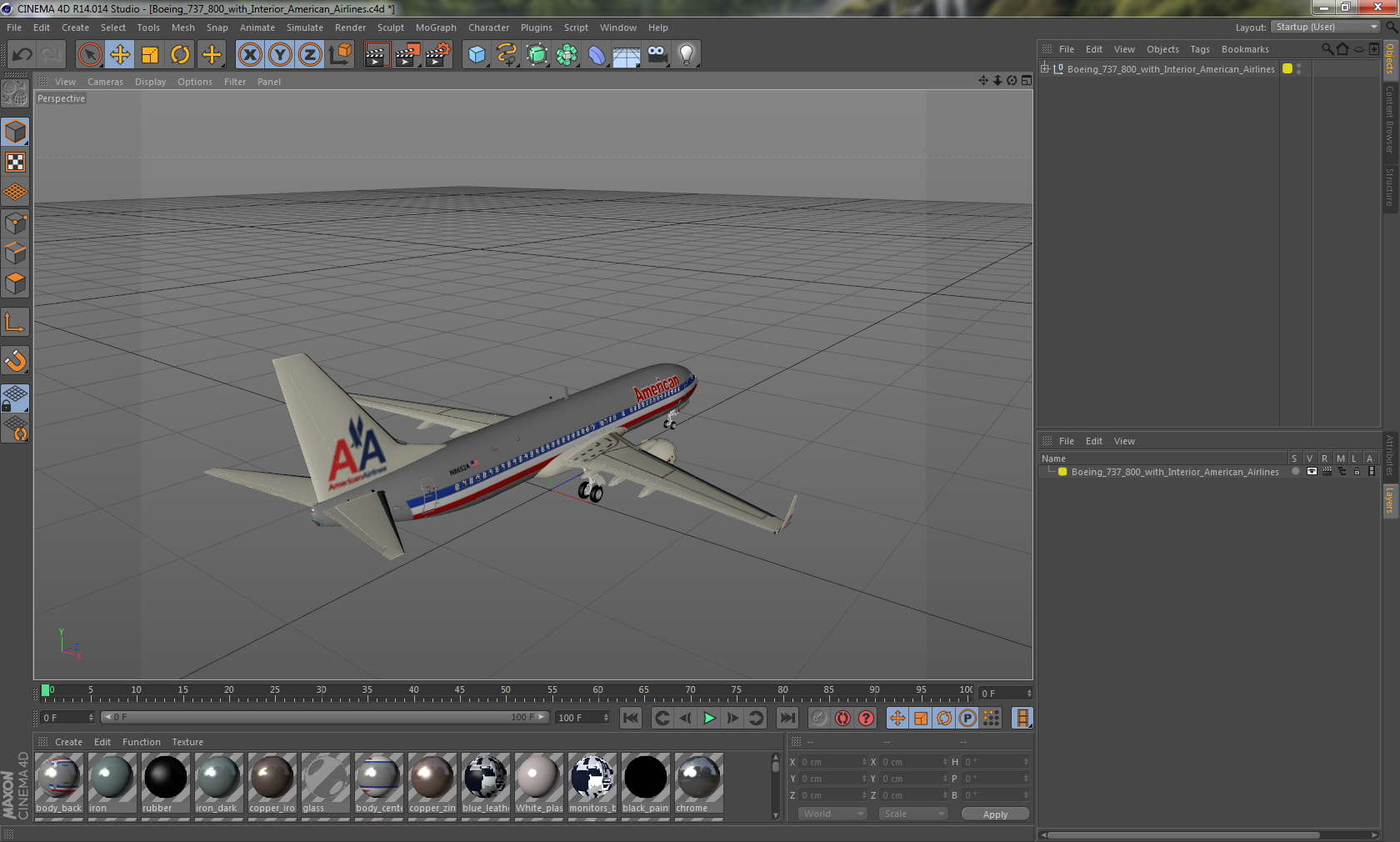Image resolution: width=1400 pixels, height=842 pixels.
Task: Toggle layer visibility for Boeing layer
Action: point(1312,472)
